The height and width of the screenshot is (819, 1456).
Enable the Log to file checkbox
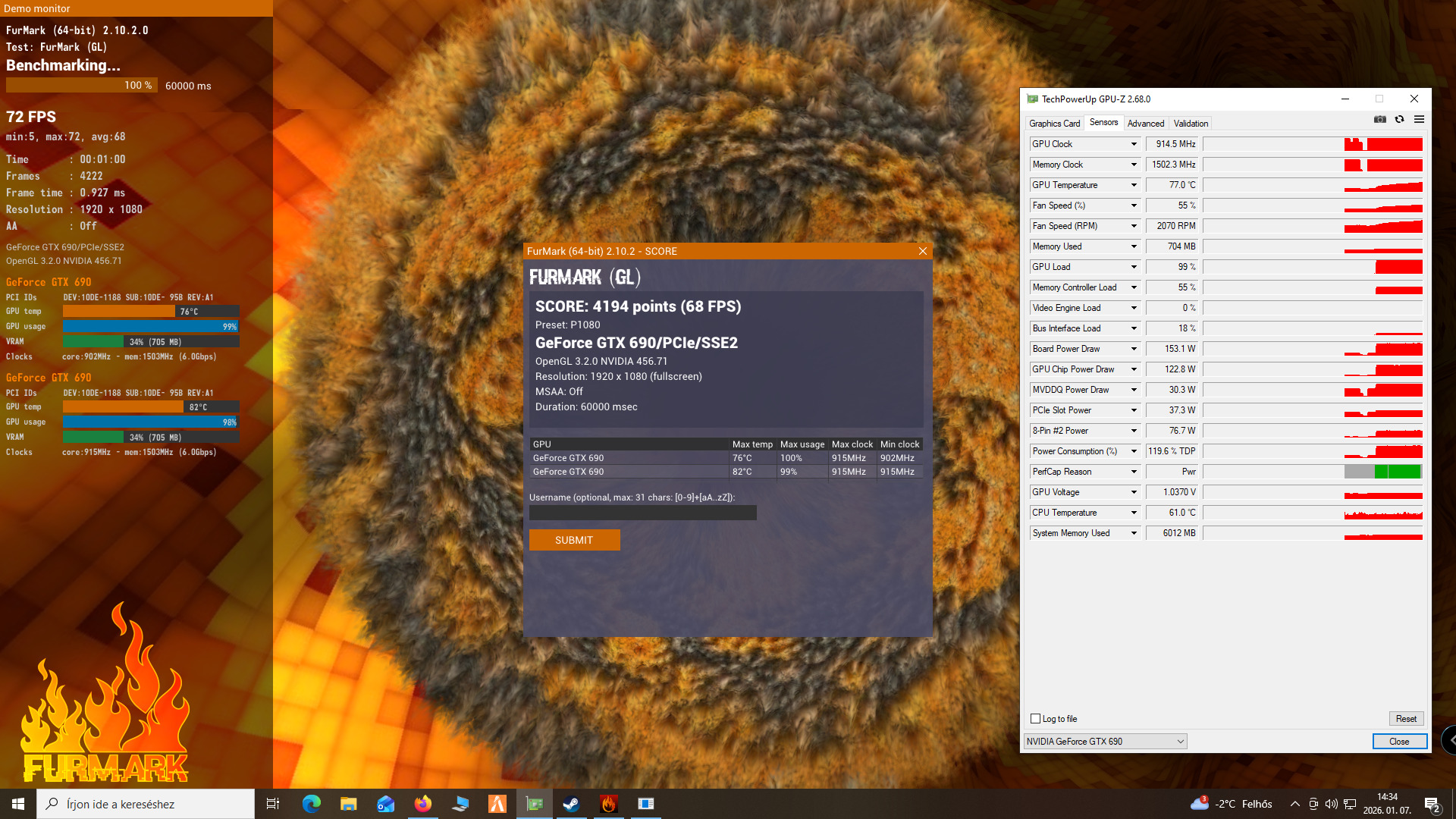pyautogui.click(x=1036, y=719)
